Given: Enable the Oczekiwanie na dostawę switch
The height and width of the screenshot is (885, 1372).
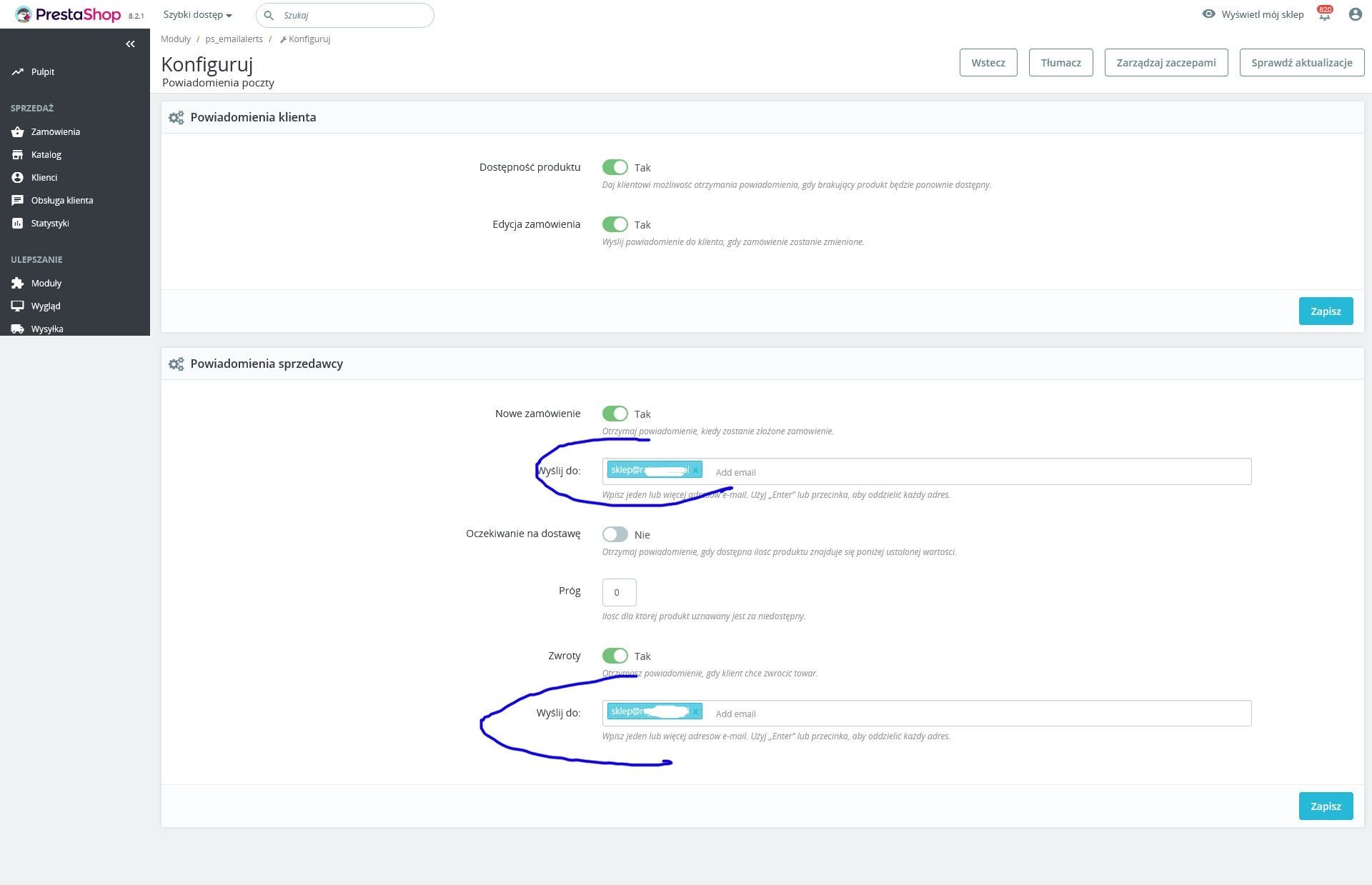Looking at the screenshot, I should pyautogui.click(x=615, y=534).
